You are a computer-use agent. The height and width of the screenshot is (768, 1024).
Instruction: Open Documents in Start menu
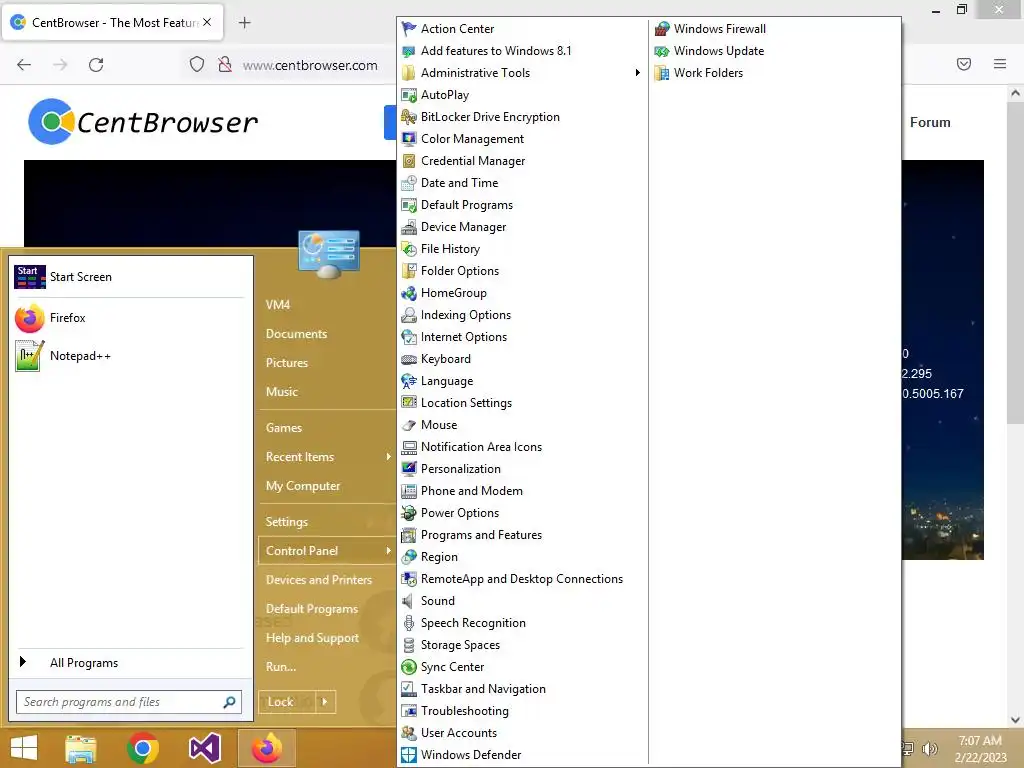(x=296, y=334)
